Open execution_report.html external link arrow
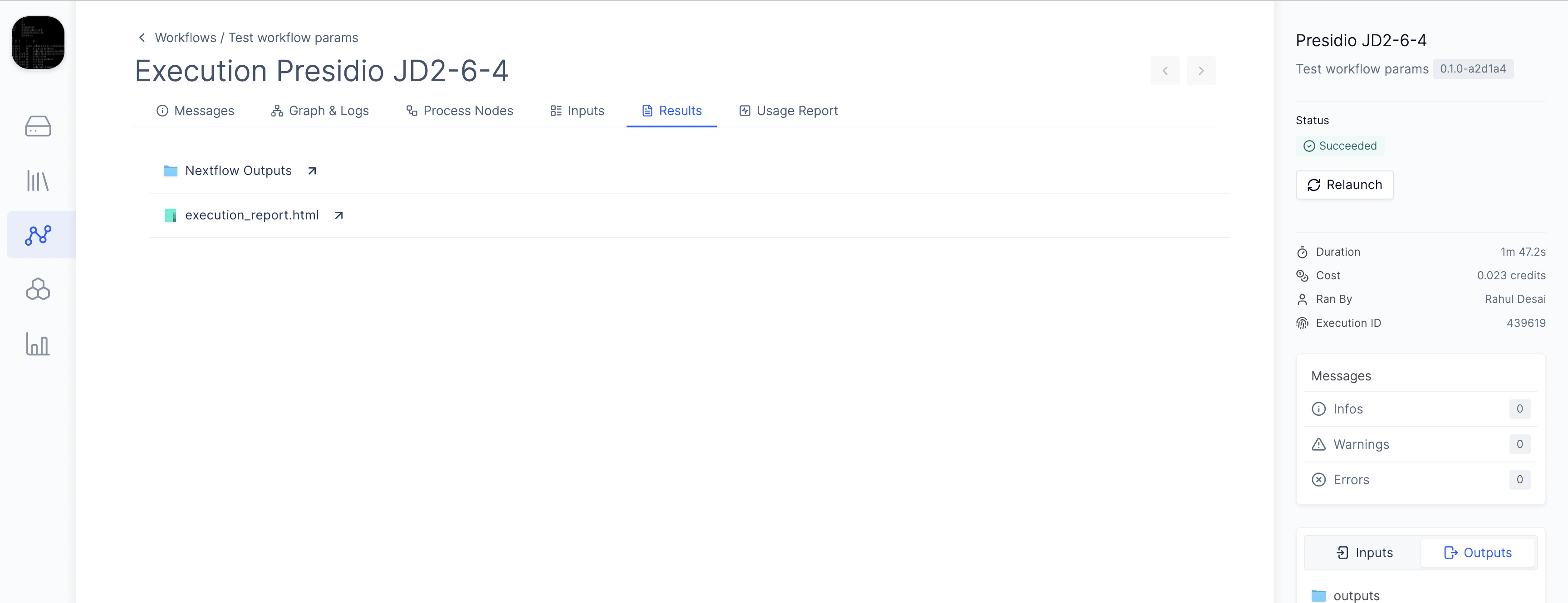Viewport: 1568px width, 603px height. pos(339,215)
